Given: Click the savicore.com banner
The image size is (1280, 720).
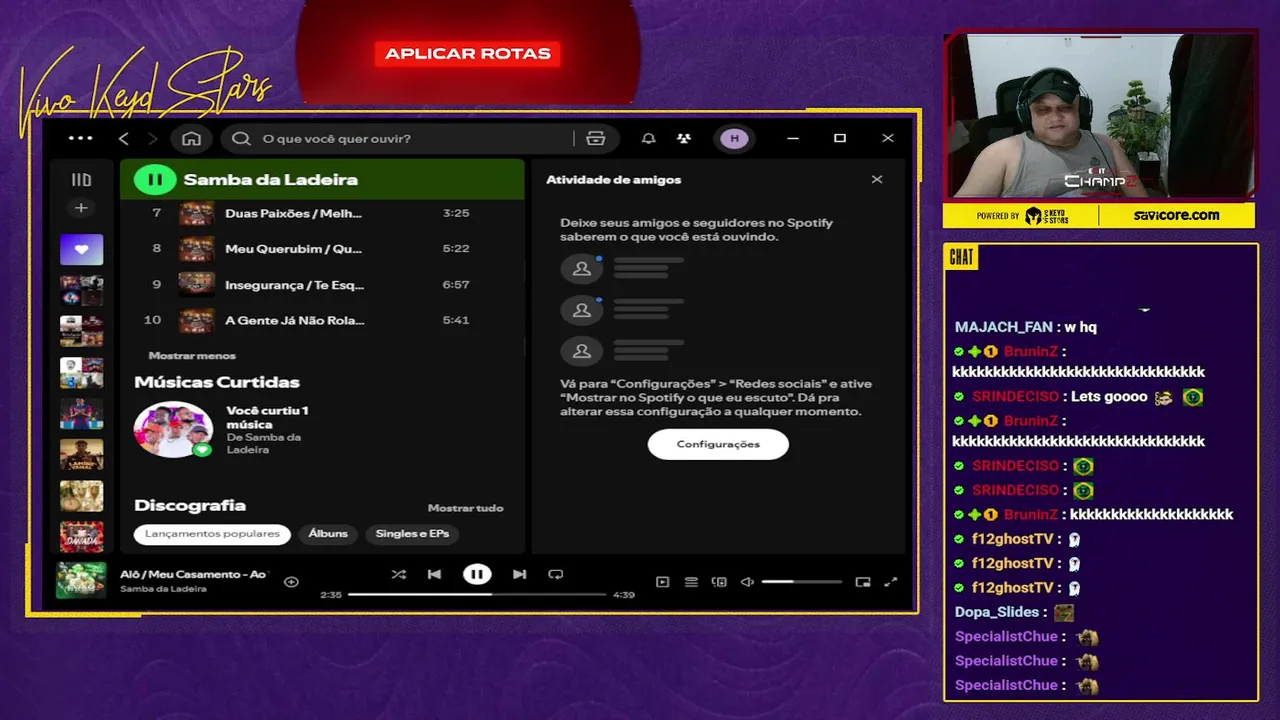Looking at the screenshot, I should tap(1176, 215).
